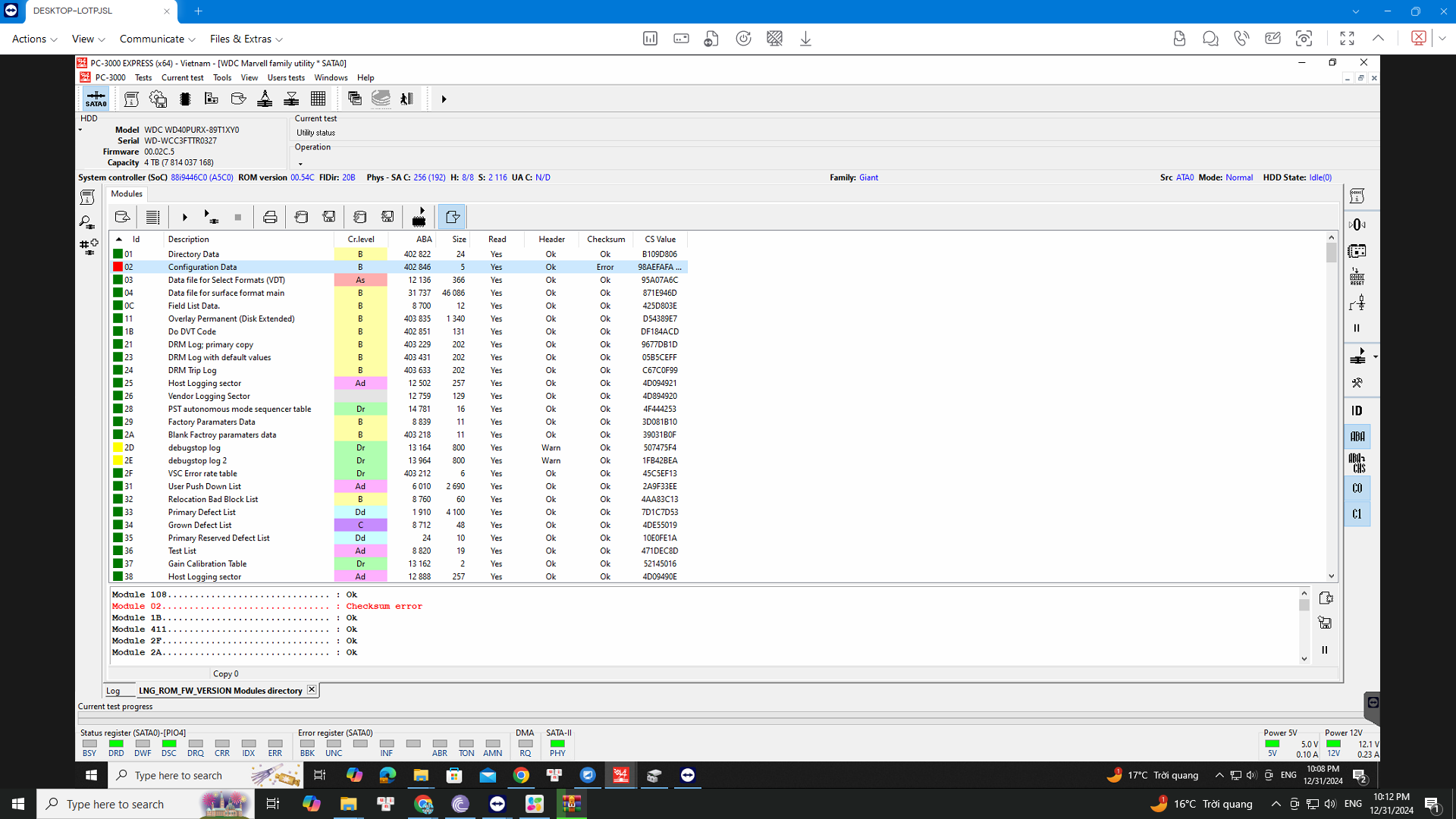Image resolution: width=1456 pixels, height=819 pixels.
Task: Select the Grown Defect List row
Action: coord(399,525)
